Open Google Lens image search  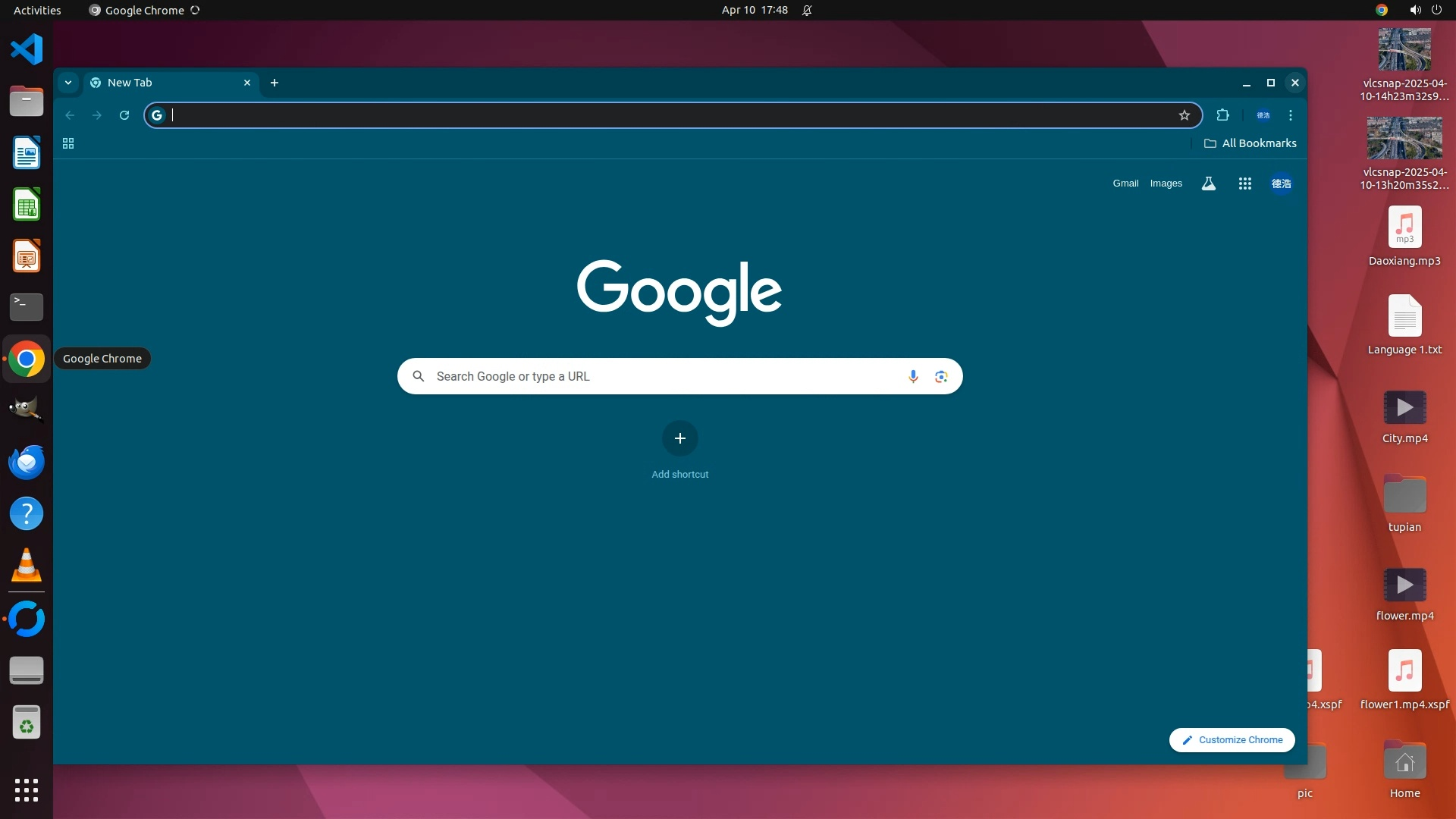point(941,376)
